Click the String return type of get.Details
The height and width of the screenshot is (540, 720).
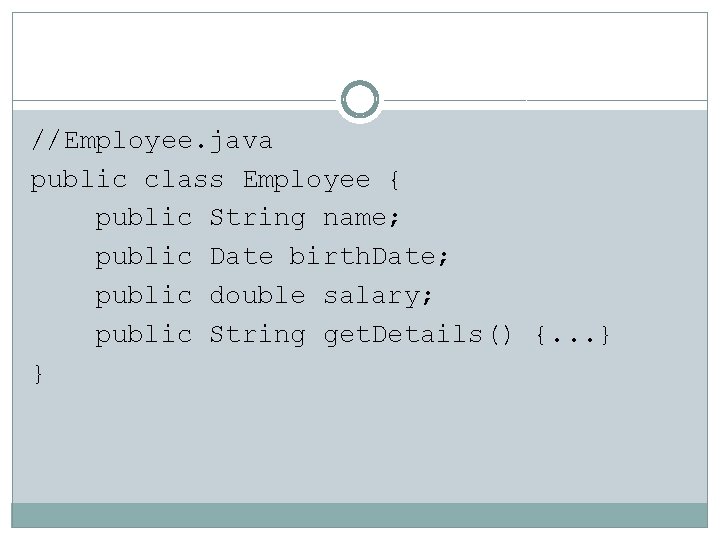click(x=257, y=335)
